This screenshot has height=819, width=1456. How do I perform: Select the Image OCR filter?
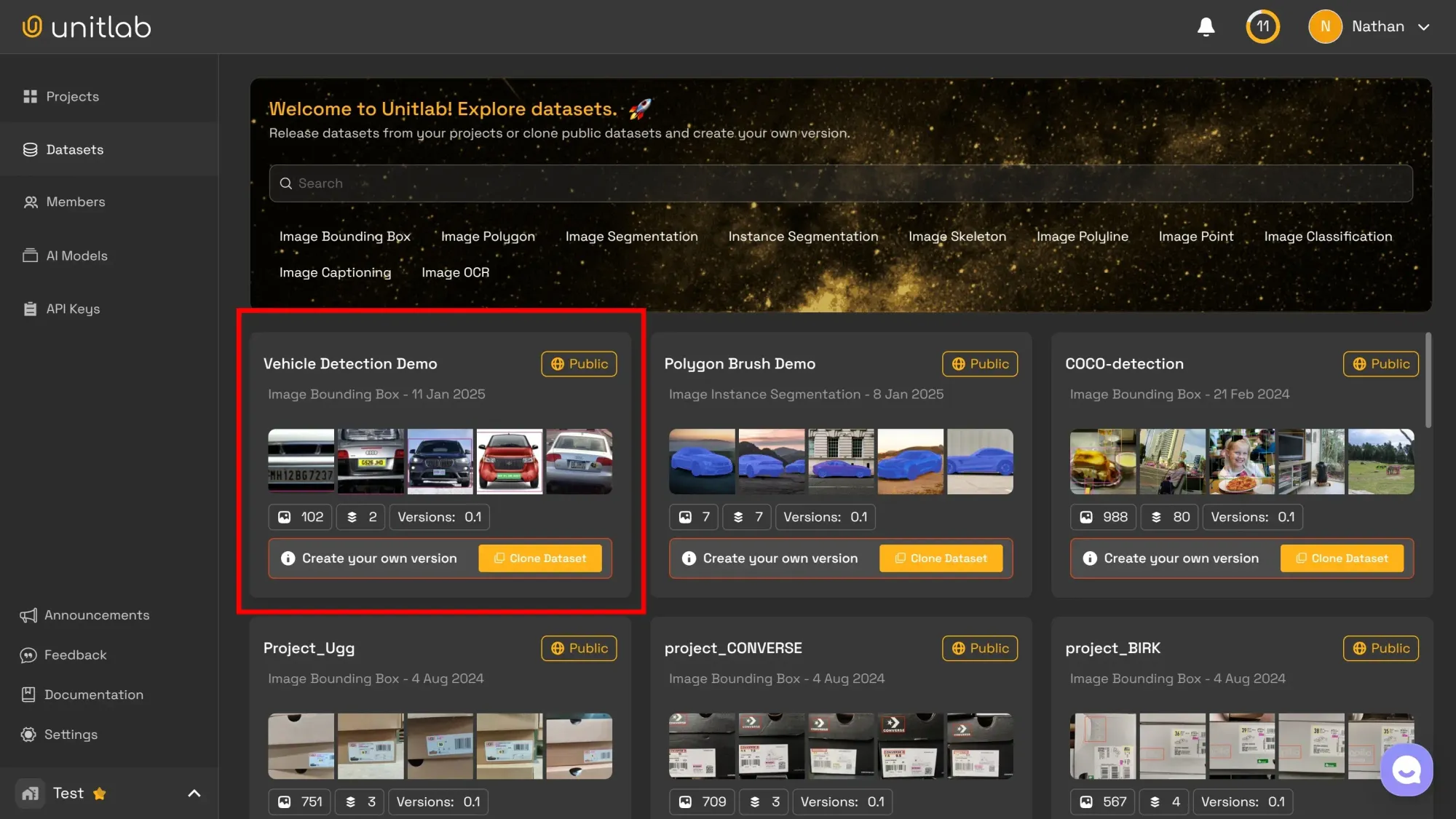[455, 272]
